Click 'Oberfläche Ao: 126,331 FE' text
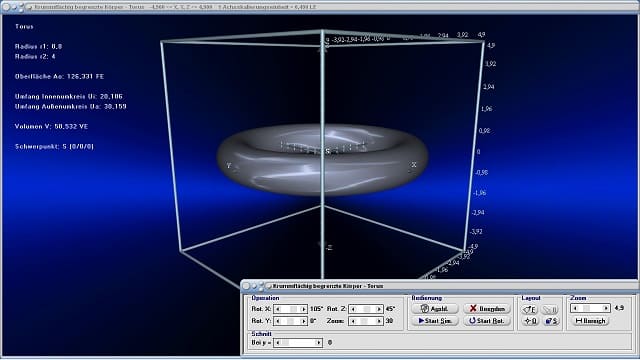Image resolution: width=640 pixels, height=360 pixels. click(x=59, y=77)
